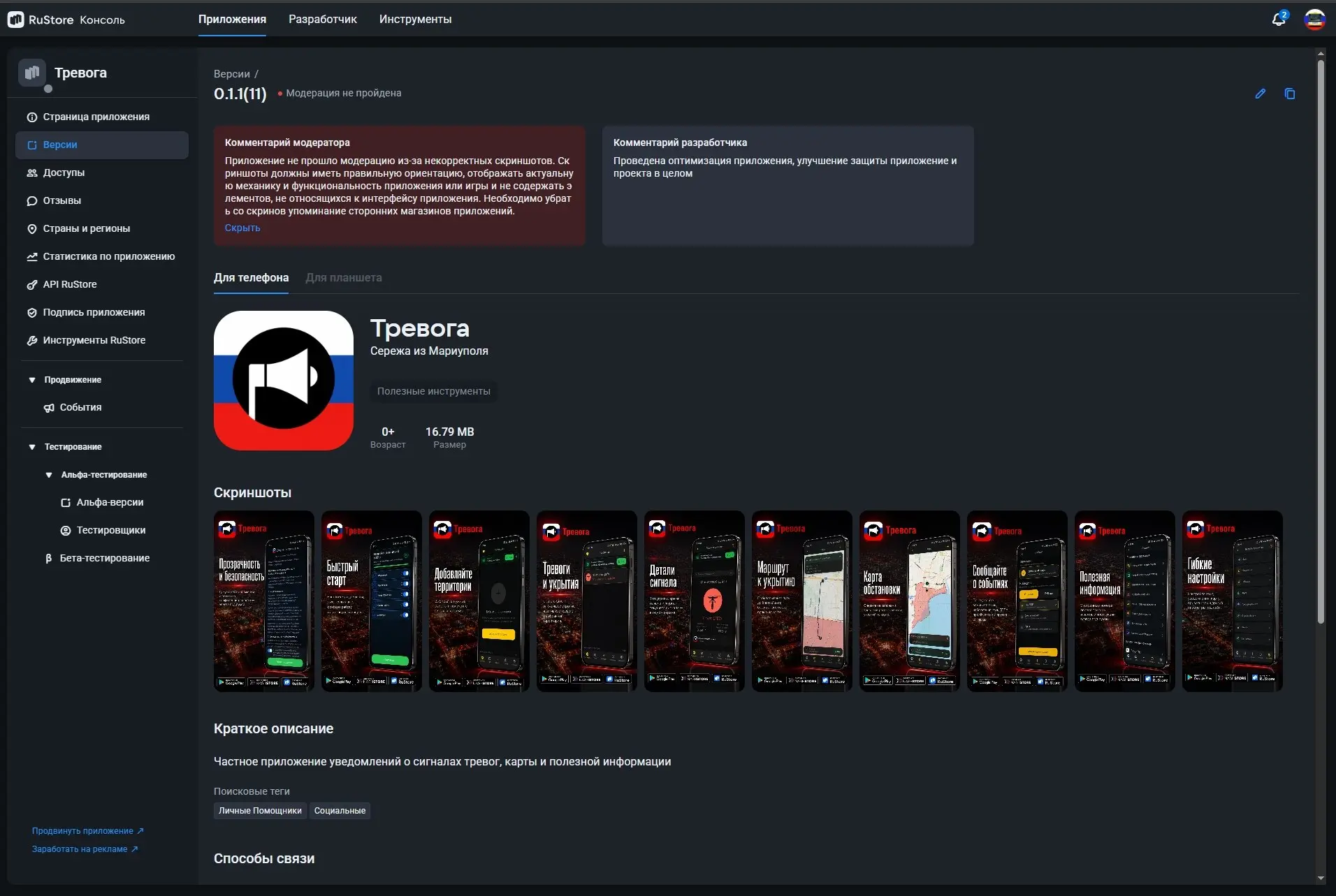Click the key icon beside API RuStore

coord(31,285)
